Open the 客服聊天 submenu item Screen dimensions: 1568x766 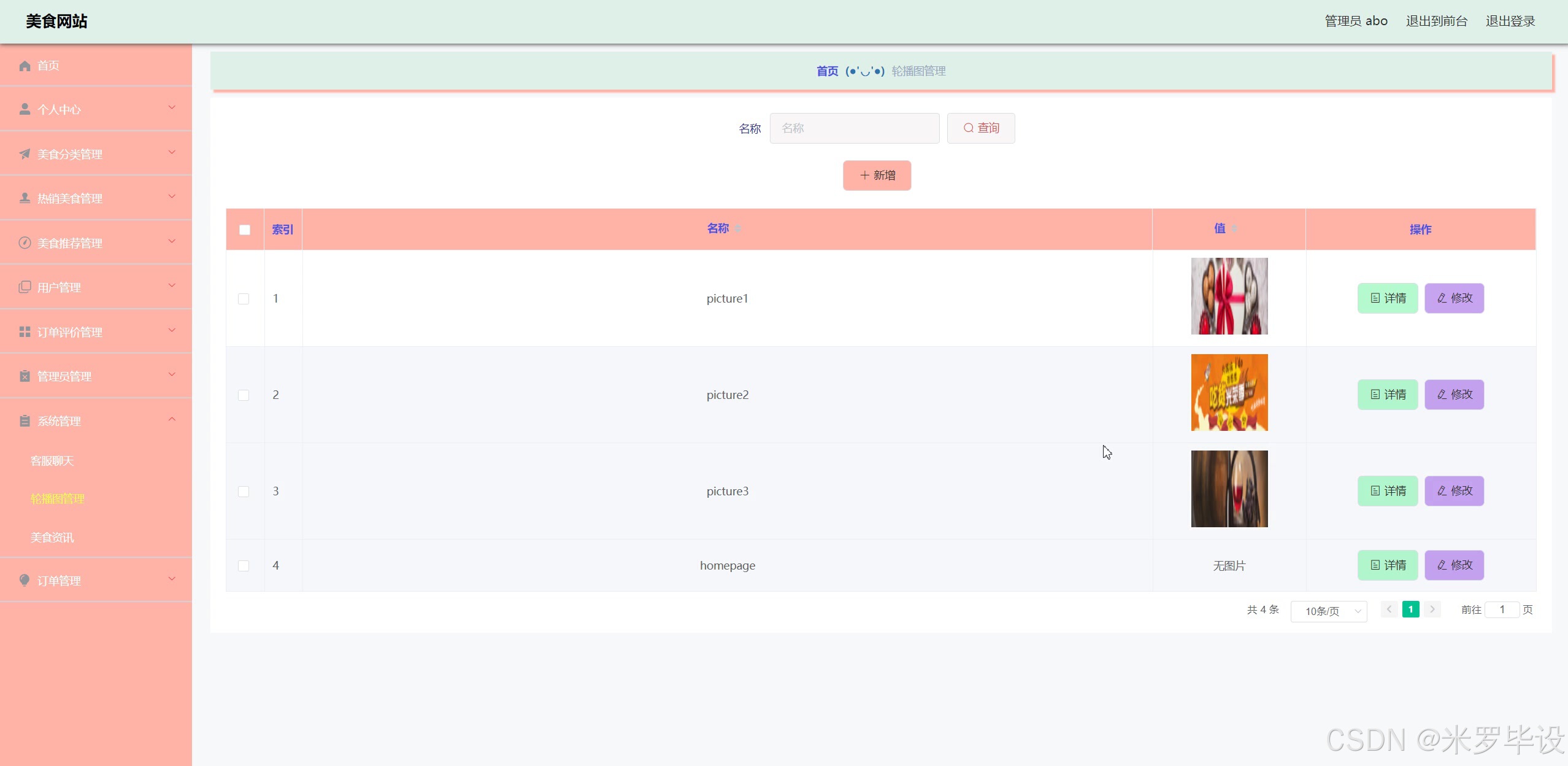coord(52,460)
